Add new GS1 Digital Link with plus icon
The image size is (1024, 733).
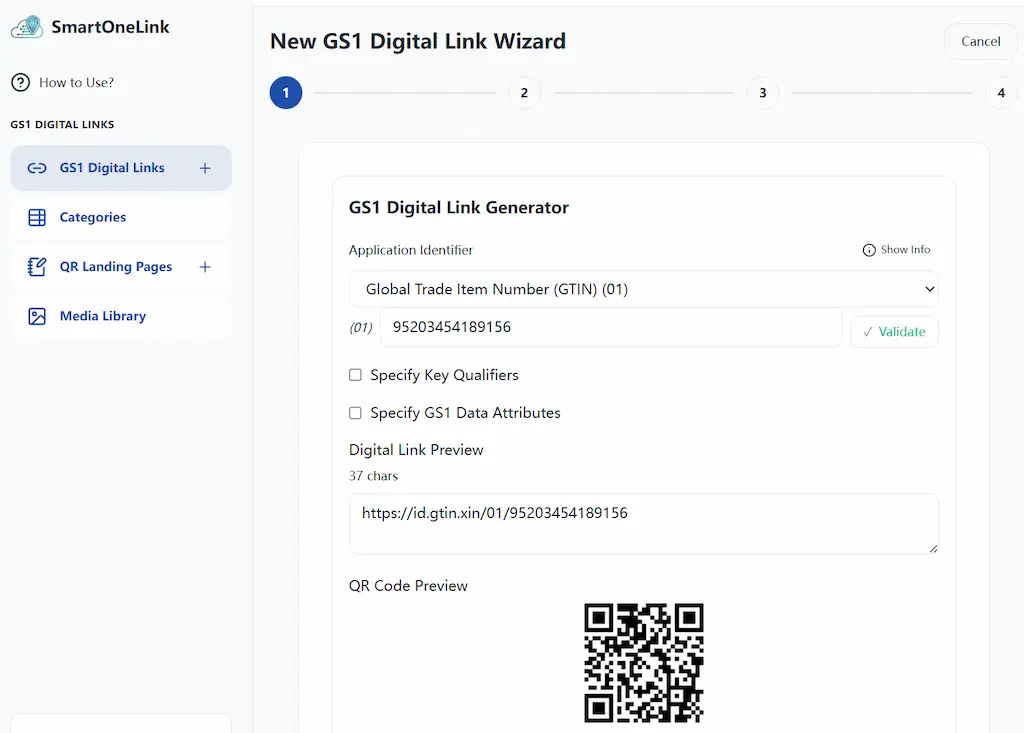[205, 168]
